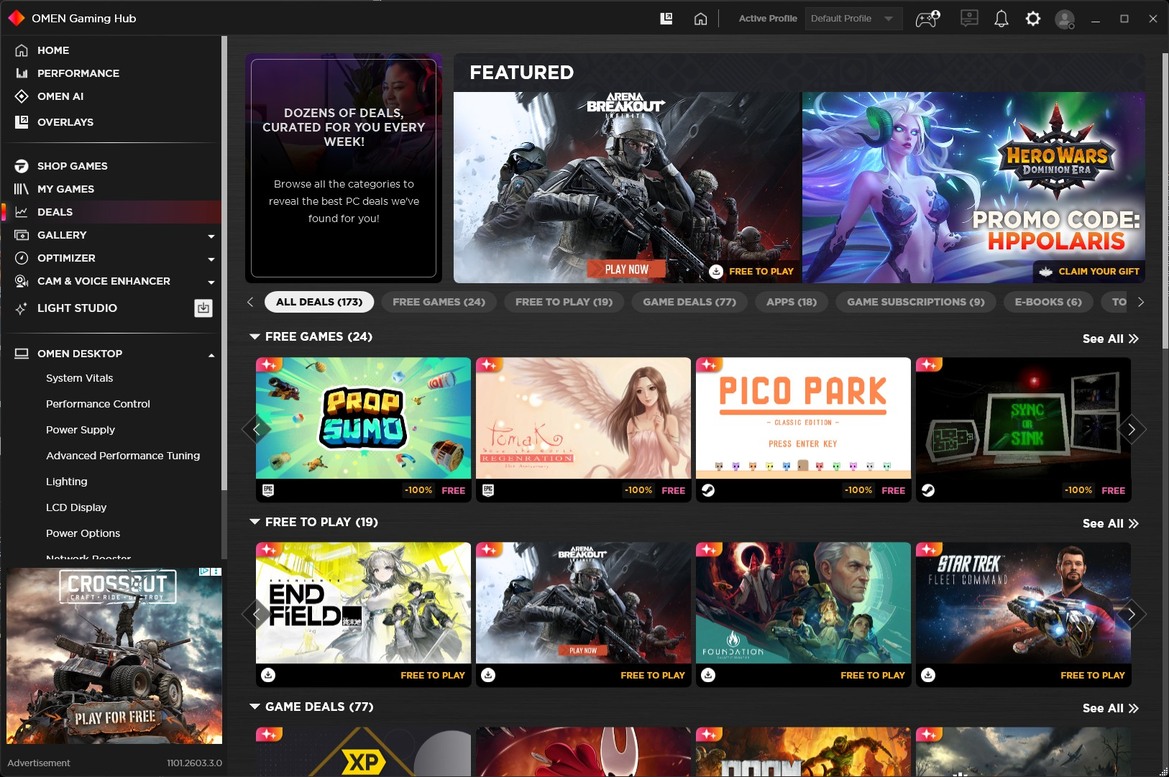The width and height of the screenshot is (1169, 777).
Task: Click the download icon on Foundation card
Action: coord(708,675)
